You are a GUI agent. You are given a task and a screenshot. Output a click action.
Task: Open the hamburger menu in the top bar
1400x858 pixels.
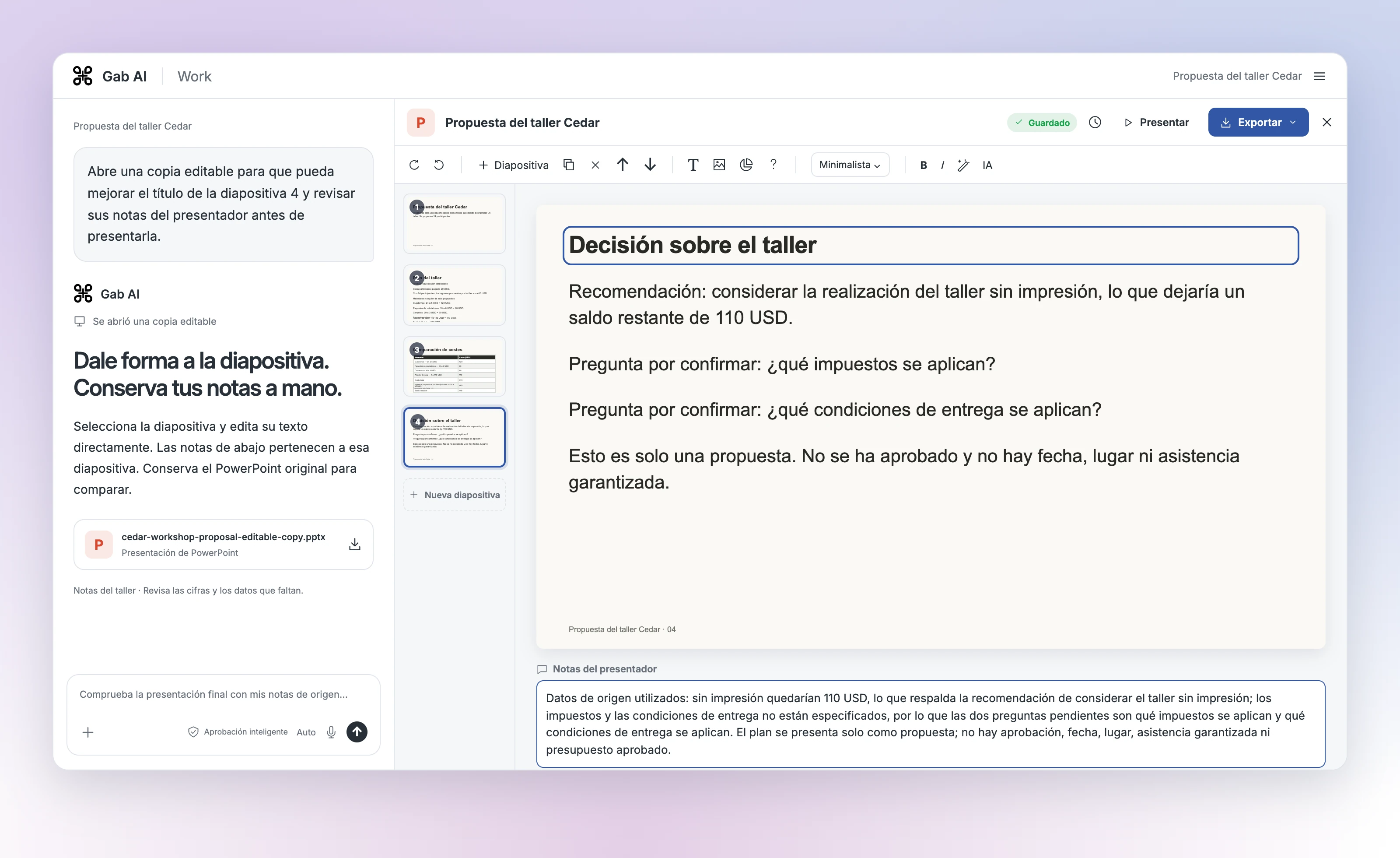coord(1319,76)
